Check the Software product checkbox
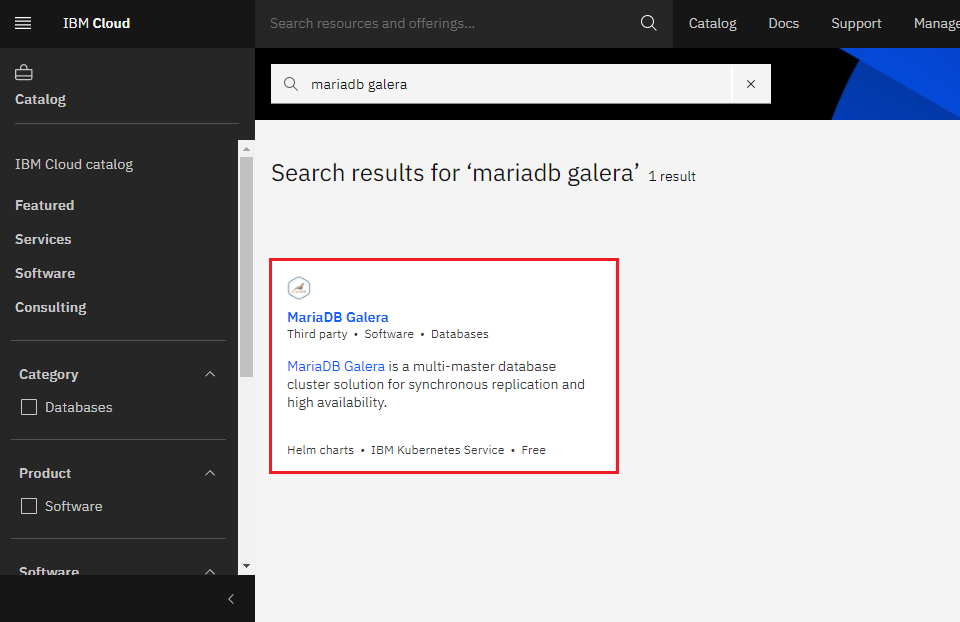The width and height of the screenshot is (960, 622). tap(29, 506)
